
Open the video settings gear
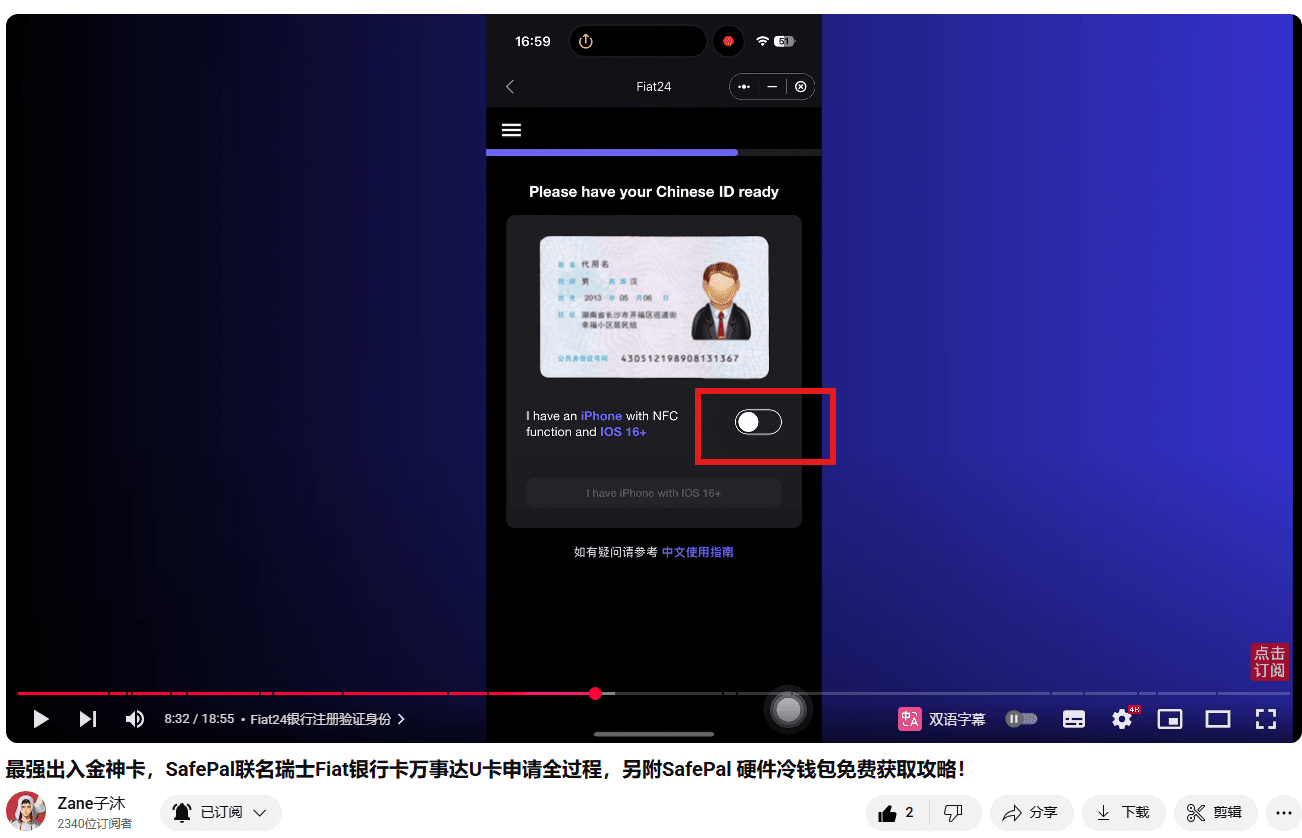(1123, 719)
